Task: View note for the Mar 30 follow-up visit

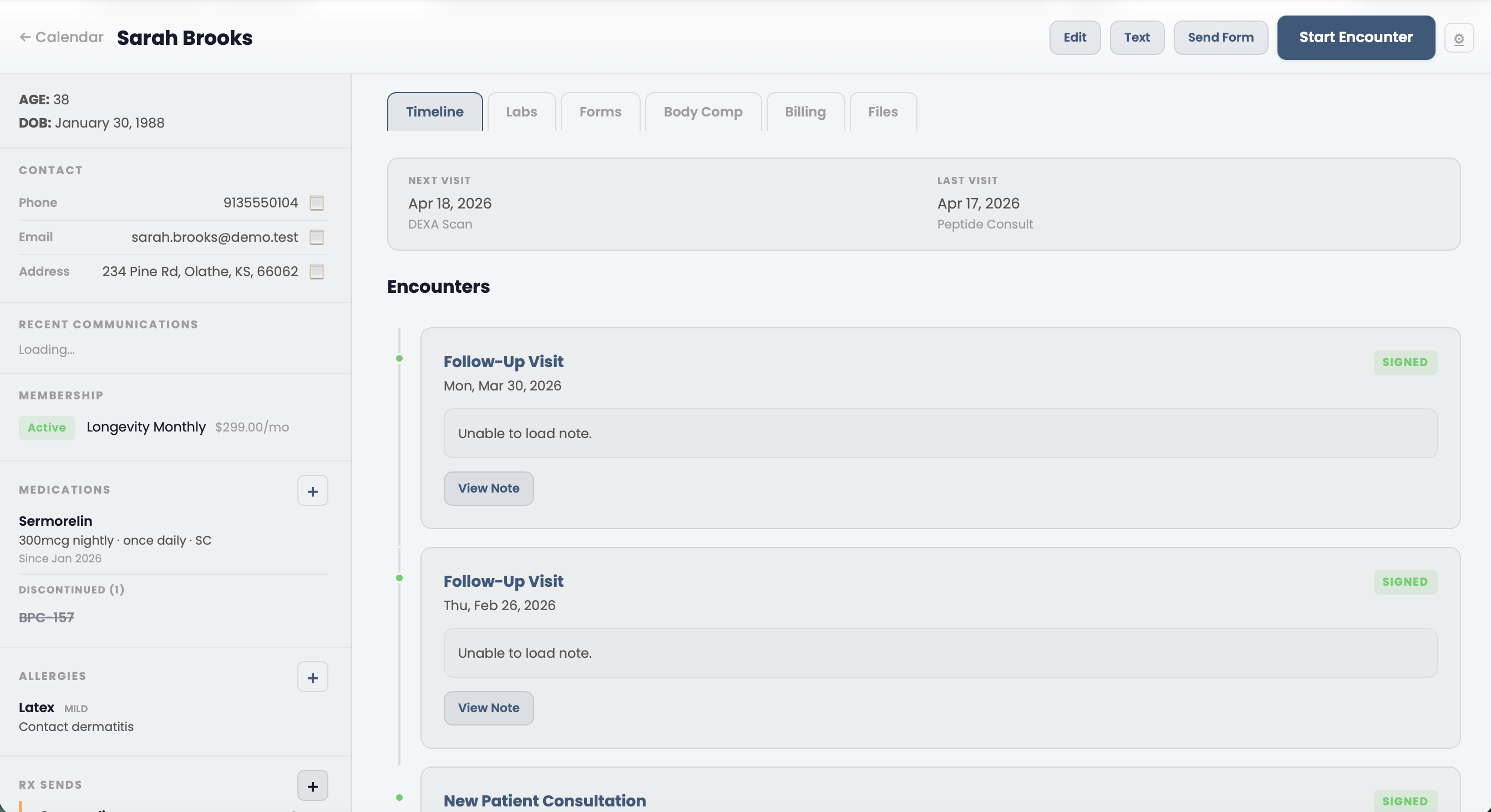Action: click(x=488, y=488)
